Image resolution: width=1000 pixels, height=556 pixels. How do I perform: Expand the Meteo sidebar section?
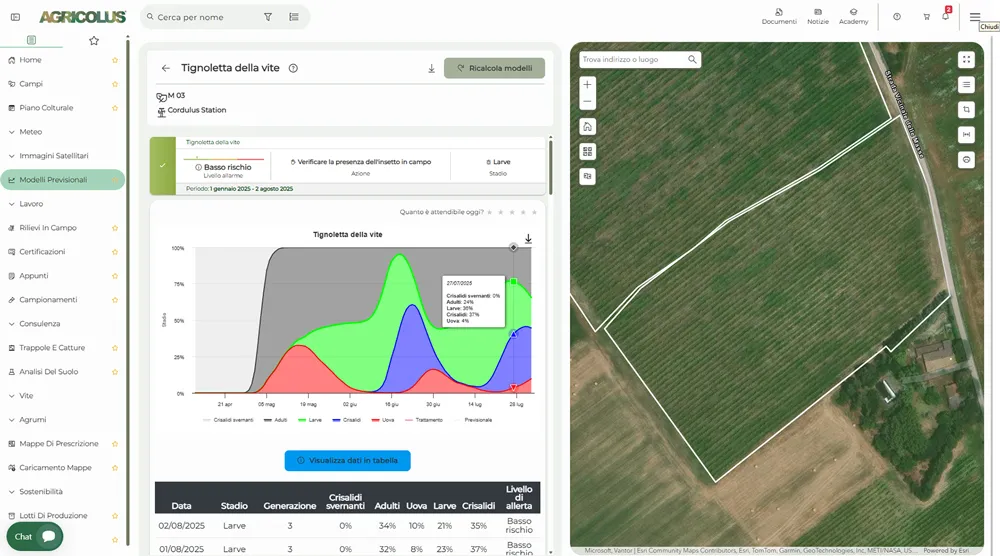click(x=30, y=132)
